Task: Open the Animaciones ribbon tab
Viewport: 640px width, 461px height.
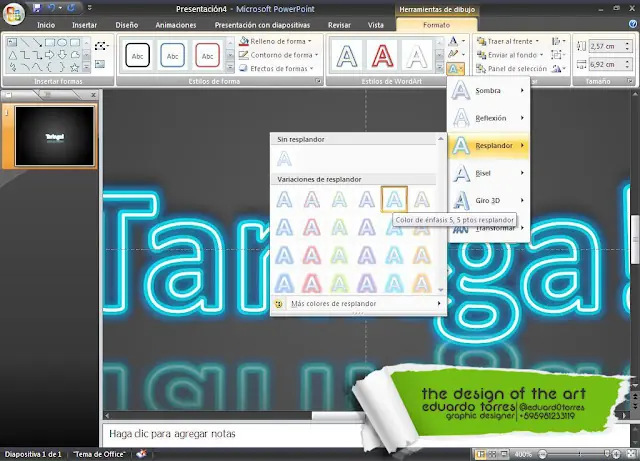Action: coord(176,26)
